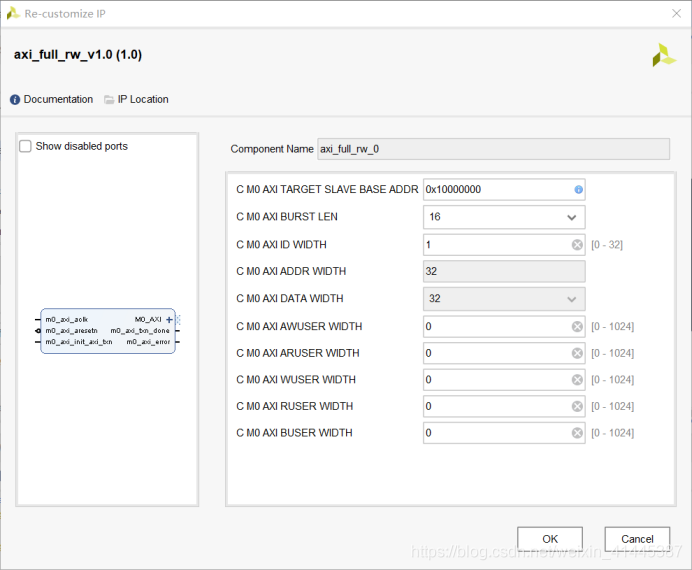This screenshot has width=692, height=570.
Task: Click the C M0 AXI DATA WIDTH label
Action: click(x=290, y=299)
